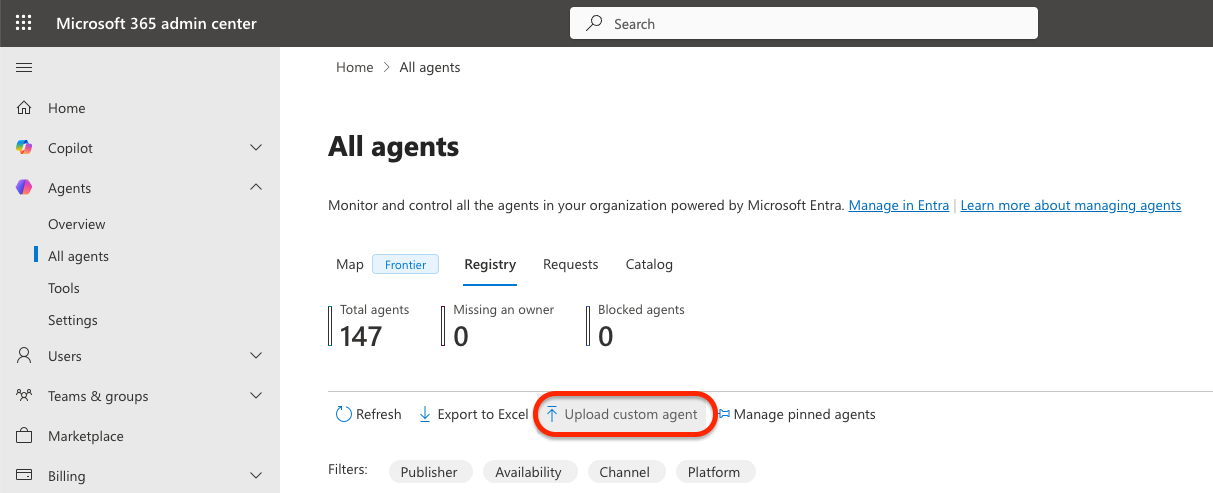Open Settings under Agents
This screenshot has height=493, width=1213.
(x=73, y=320)
